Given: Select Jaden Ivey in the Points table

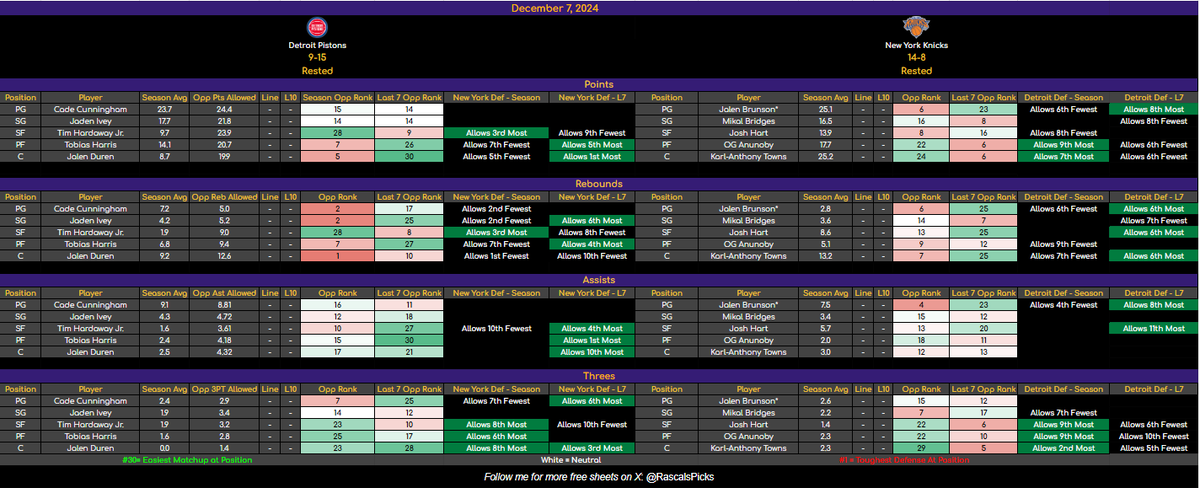Looking at the screenshot, I should click(x=91, y=120).
